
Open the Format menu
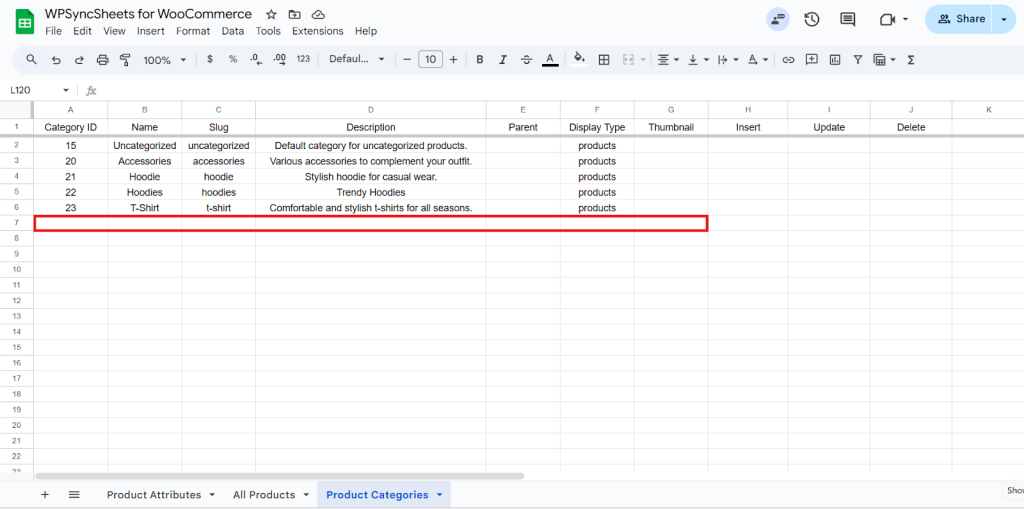pos(193,31)
